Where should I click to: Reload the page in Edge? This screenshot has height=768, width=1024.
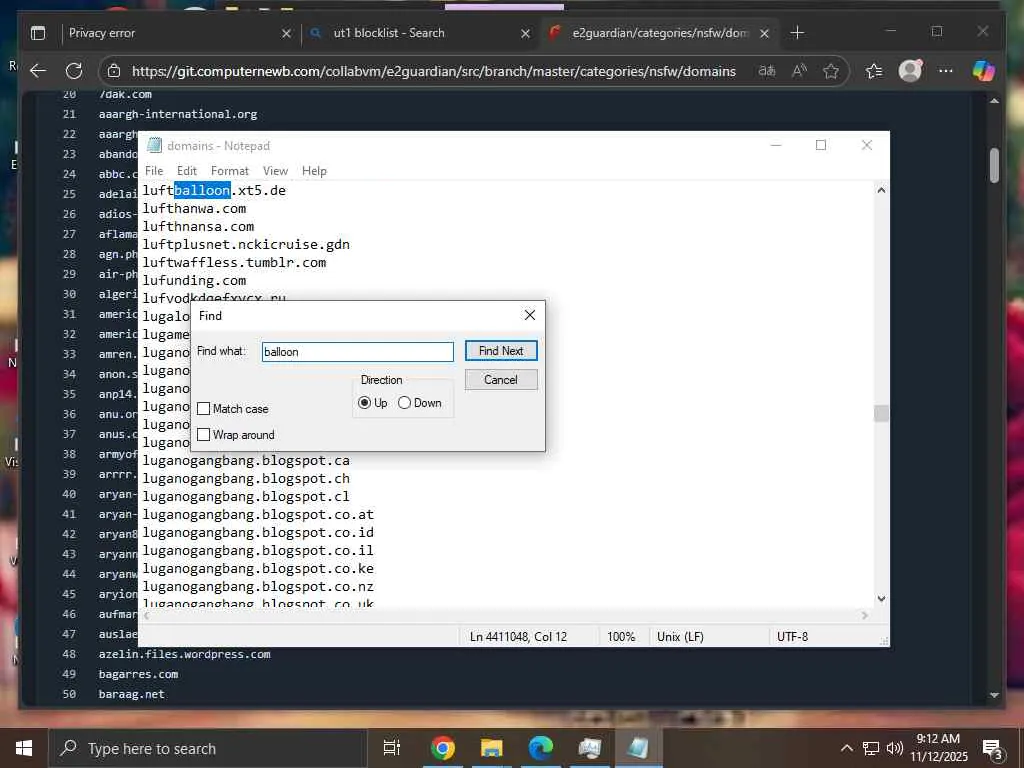coord(74,71)
